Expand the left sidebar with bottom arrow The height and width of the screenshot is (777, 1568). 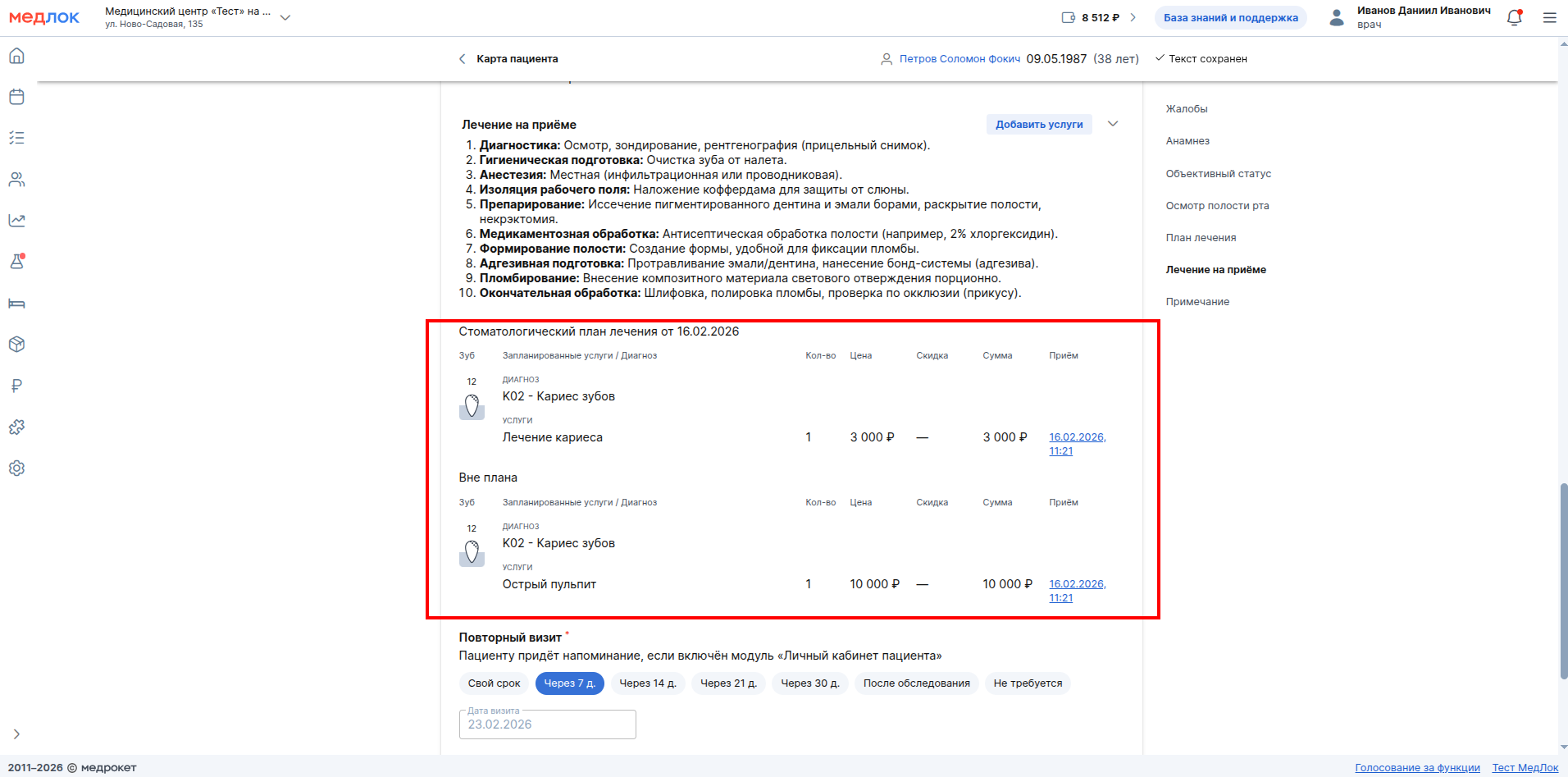coord(16,734)
